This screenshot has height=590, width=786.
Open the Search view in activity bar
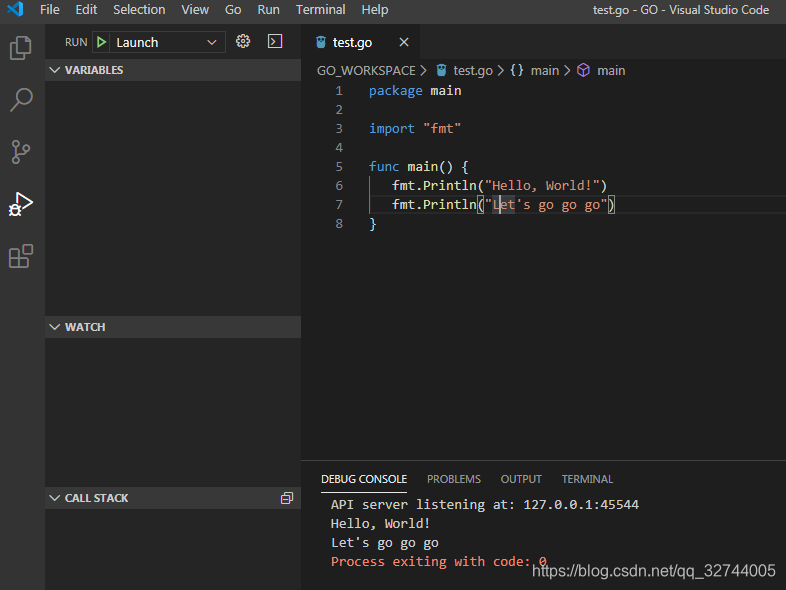click(x=21, y=100)
